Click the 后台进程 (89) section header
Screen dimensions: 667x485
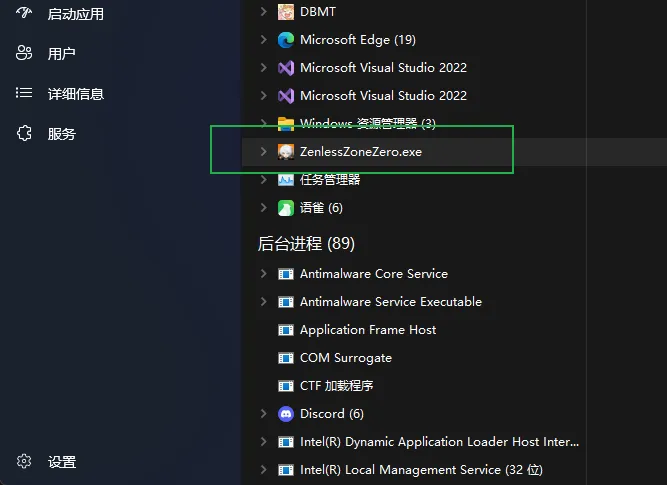[306, 244]
